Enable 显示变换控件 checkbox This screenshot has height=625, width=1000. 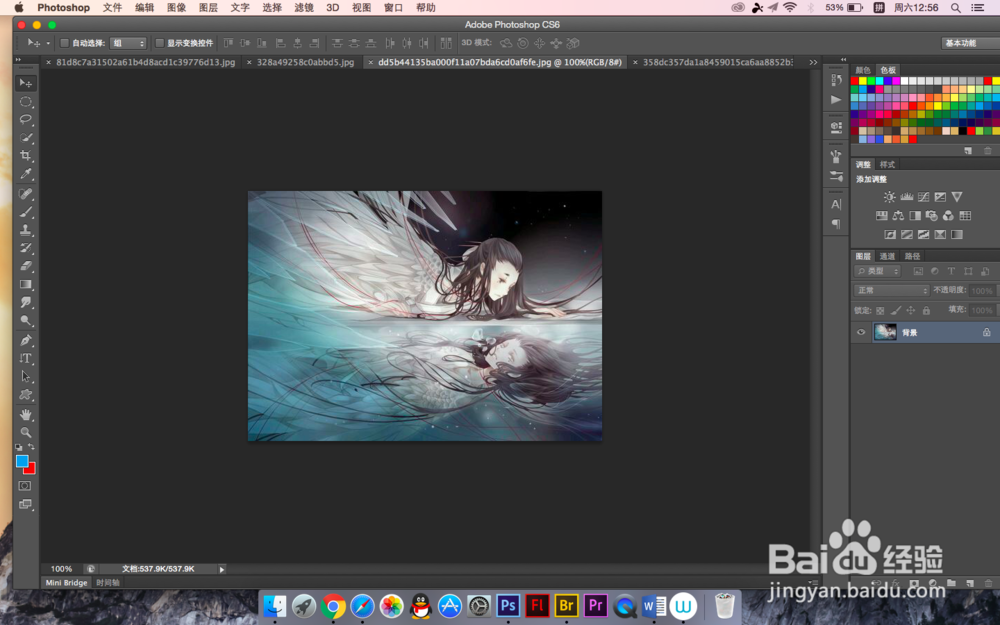tap(159, 43)
